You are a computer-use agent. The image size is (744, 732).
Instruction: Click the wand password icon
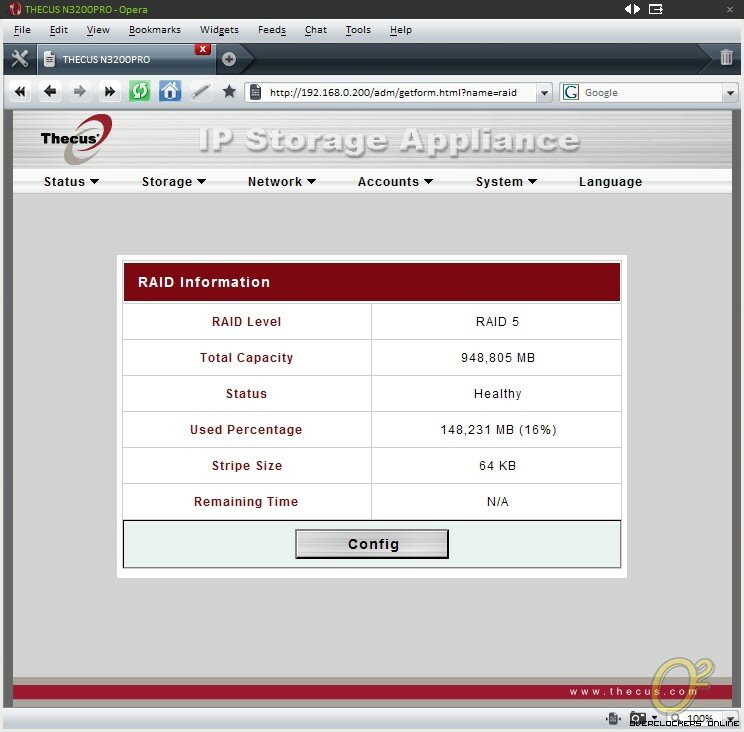[200, 91]
